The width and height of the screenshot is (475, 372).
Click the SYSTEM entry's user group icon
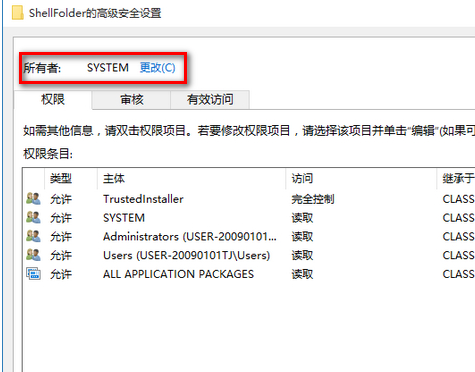33,217
